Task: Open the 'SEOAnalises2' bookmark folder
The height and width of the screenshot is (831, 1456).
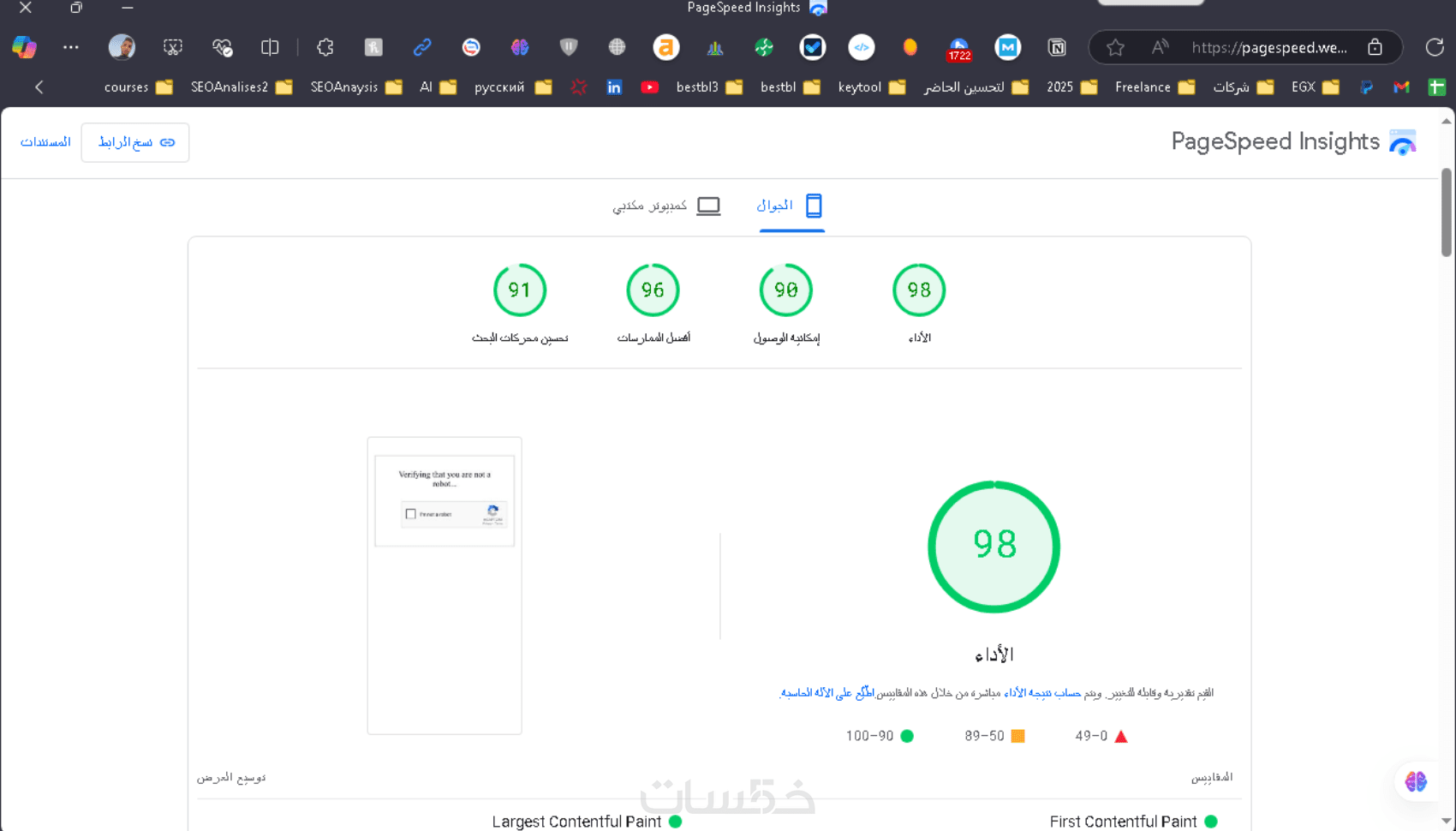Action: pos(242,87)
